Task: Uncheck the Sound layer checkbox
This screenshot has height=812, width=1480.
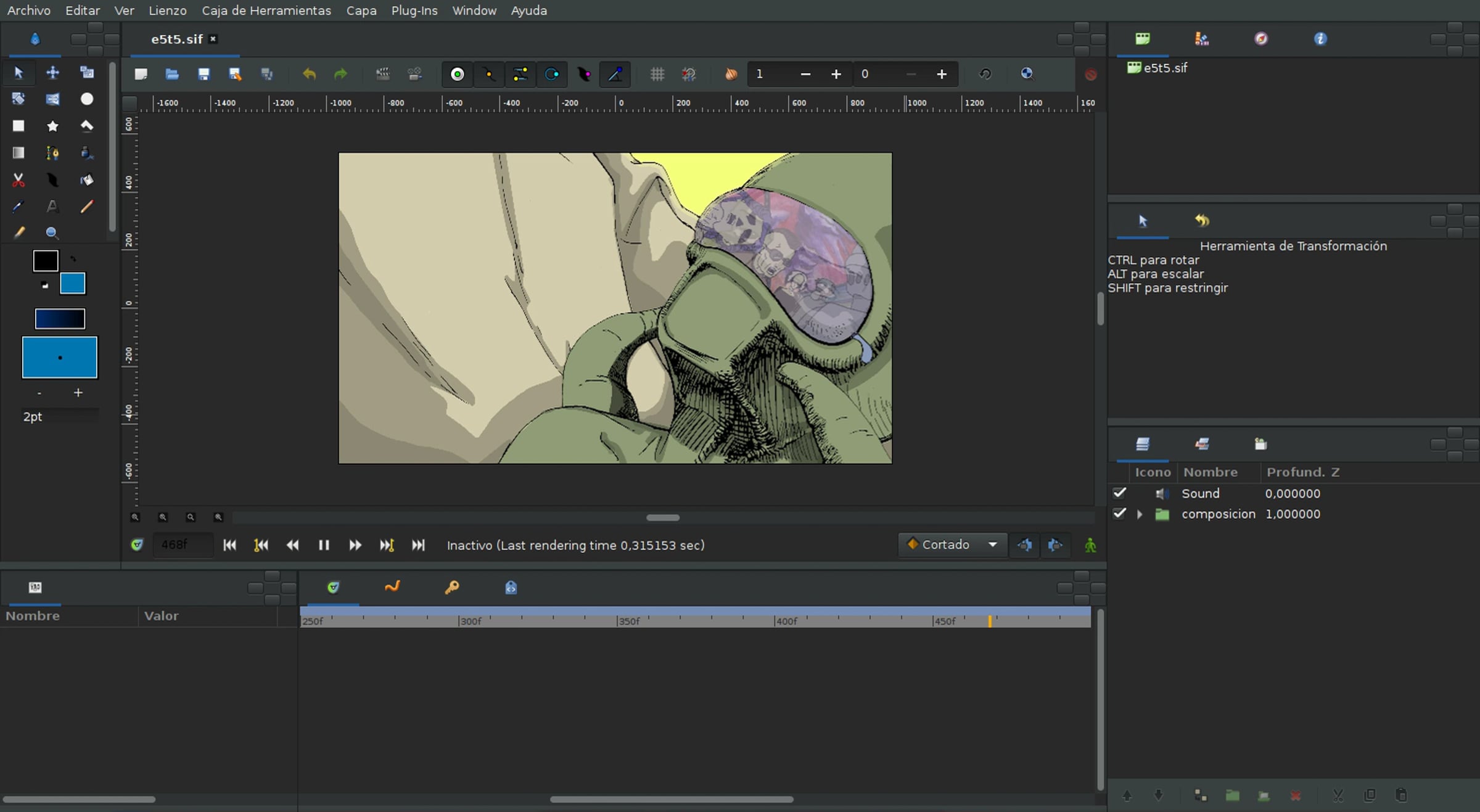Action: (1119, 493)
